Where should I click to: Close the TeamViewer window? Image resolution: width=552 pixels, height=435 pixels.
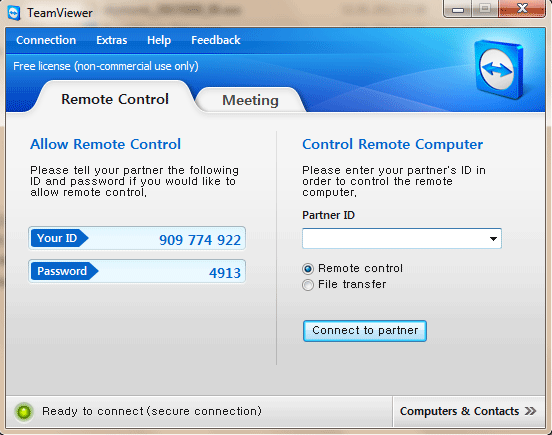[x=522, y=8]
